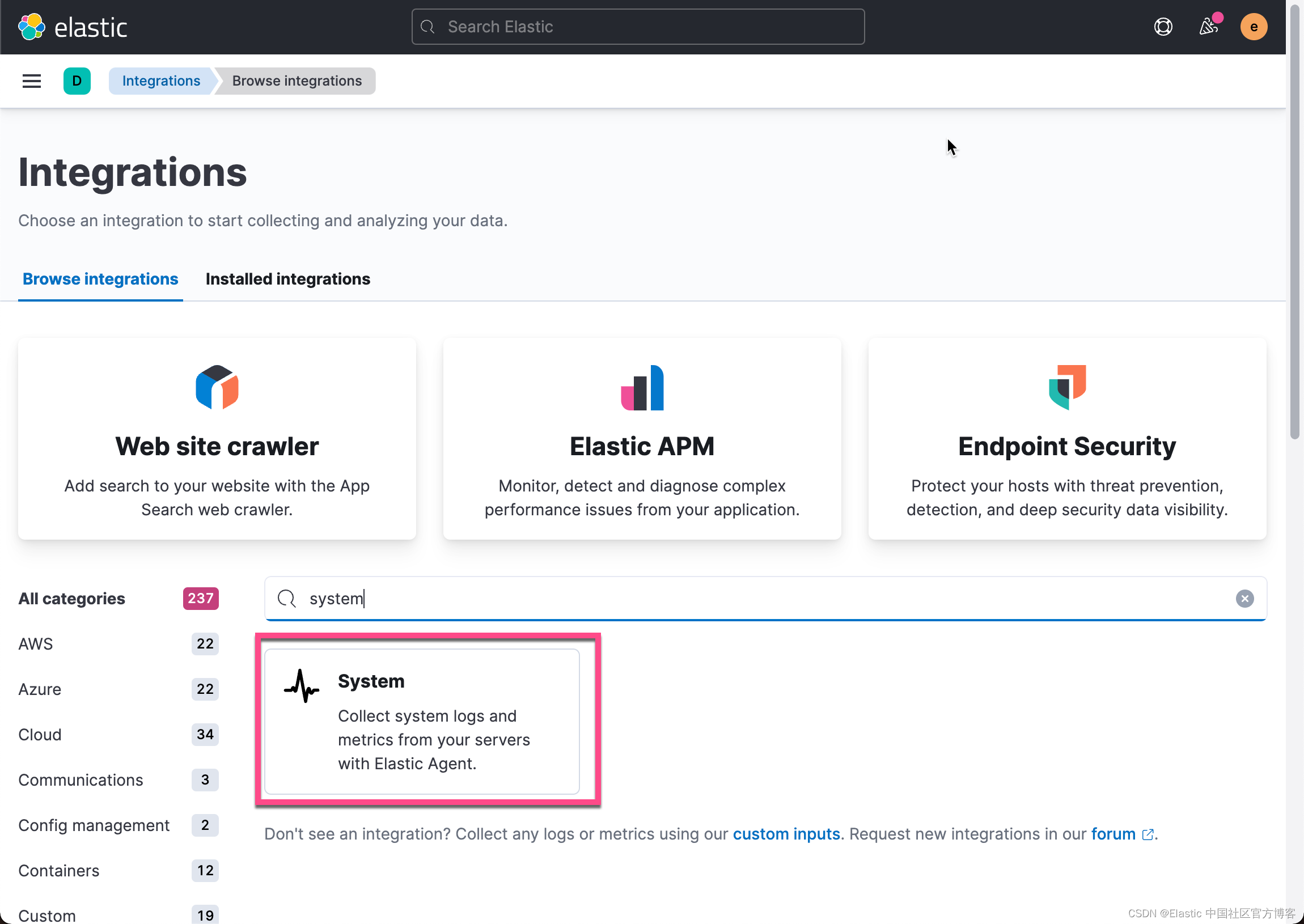Click the Search Elastic field
Viewport: 1304px width, 924px height.
pos(637,26)
